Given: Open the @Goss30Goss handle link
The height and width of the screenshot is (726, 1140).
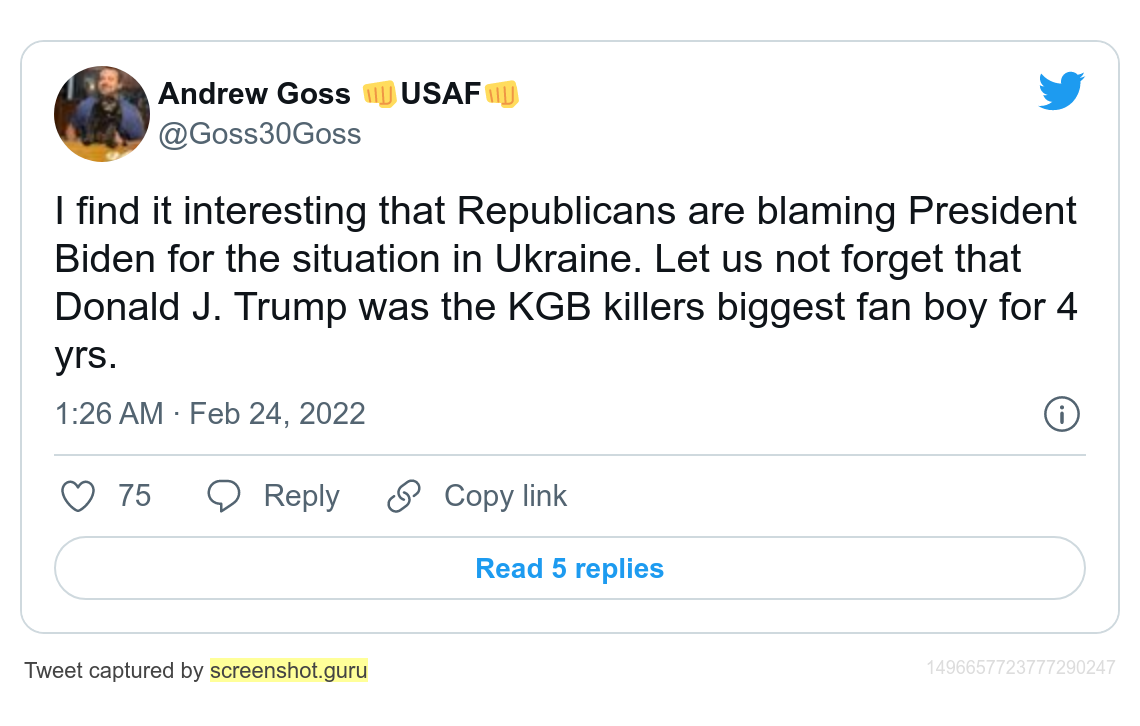Looking at the screenshot, I should [260, 134].
